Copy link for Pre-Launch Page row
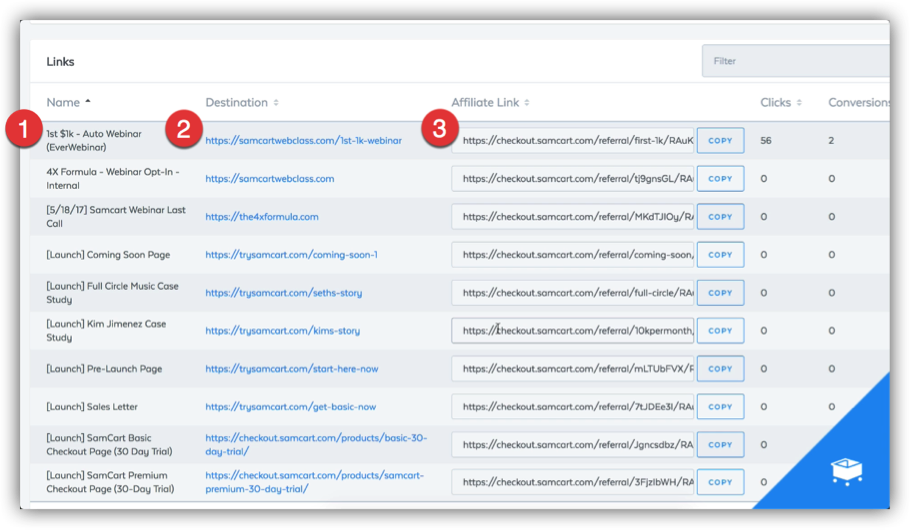This screenshot has height=530, width=910. point(720,369)
